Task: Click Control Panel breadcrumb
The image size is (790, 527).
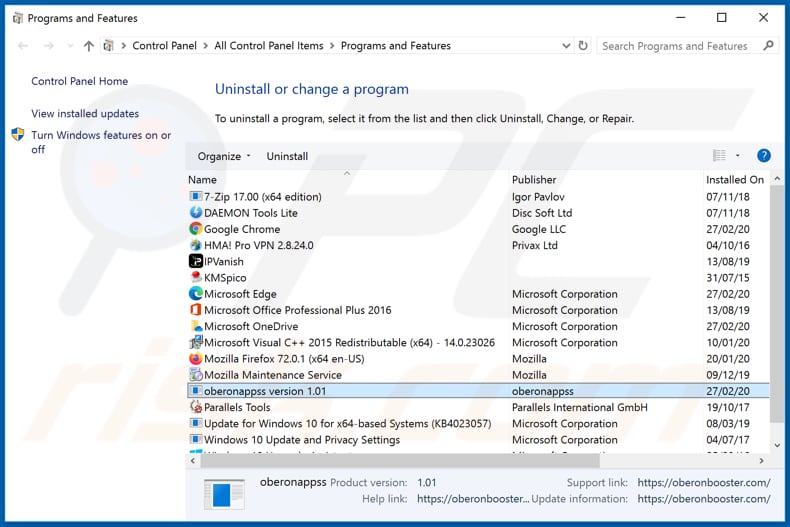Action: point(164,46)
